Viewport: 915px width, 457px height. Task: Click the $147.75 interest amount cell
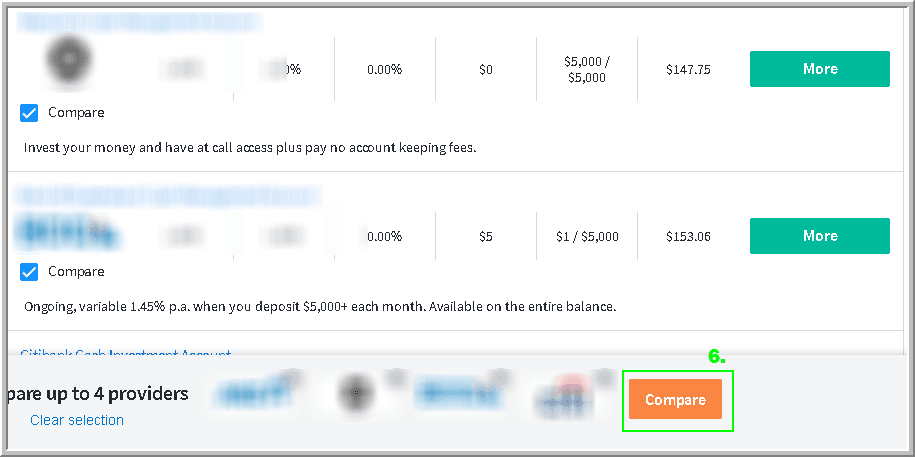688,70
